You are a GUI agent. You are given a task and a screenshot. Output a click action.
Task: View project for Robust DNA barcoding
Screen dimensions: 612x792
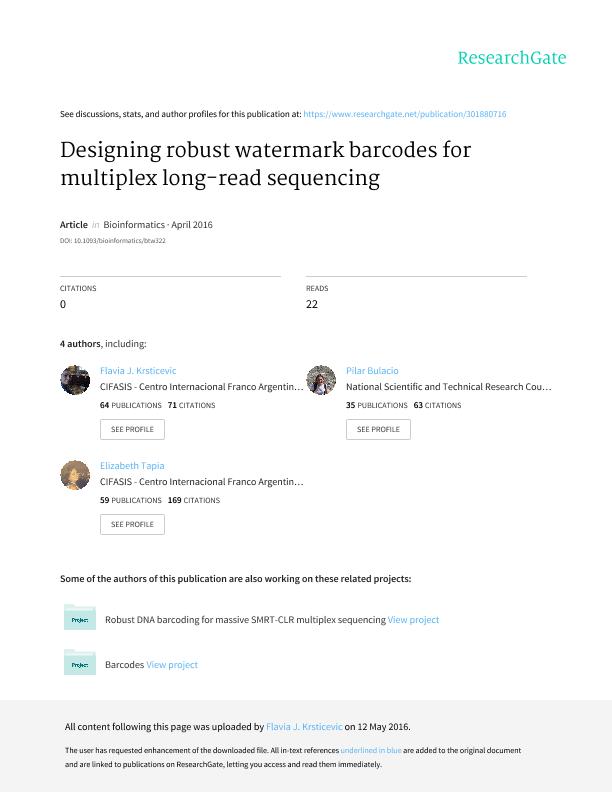pyautogui.click(x=413, y=620)
